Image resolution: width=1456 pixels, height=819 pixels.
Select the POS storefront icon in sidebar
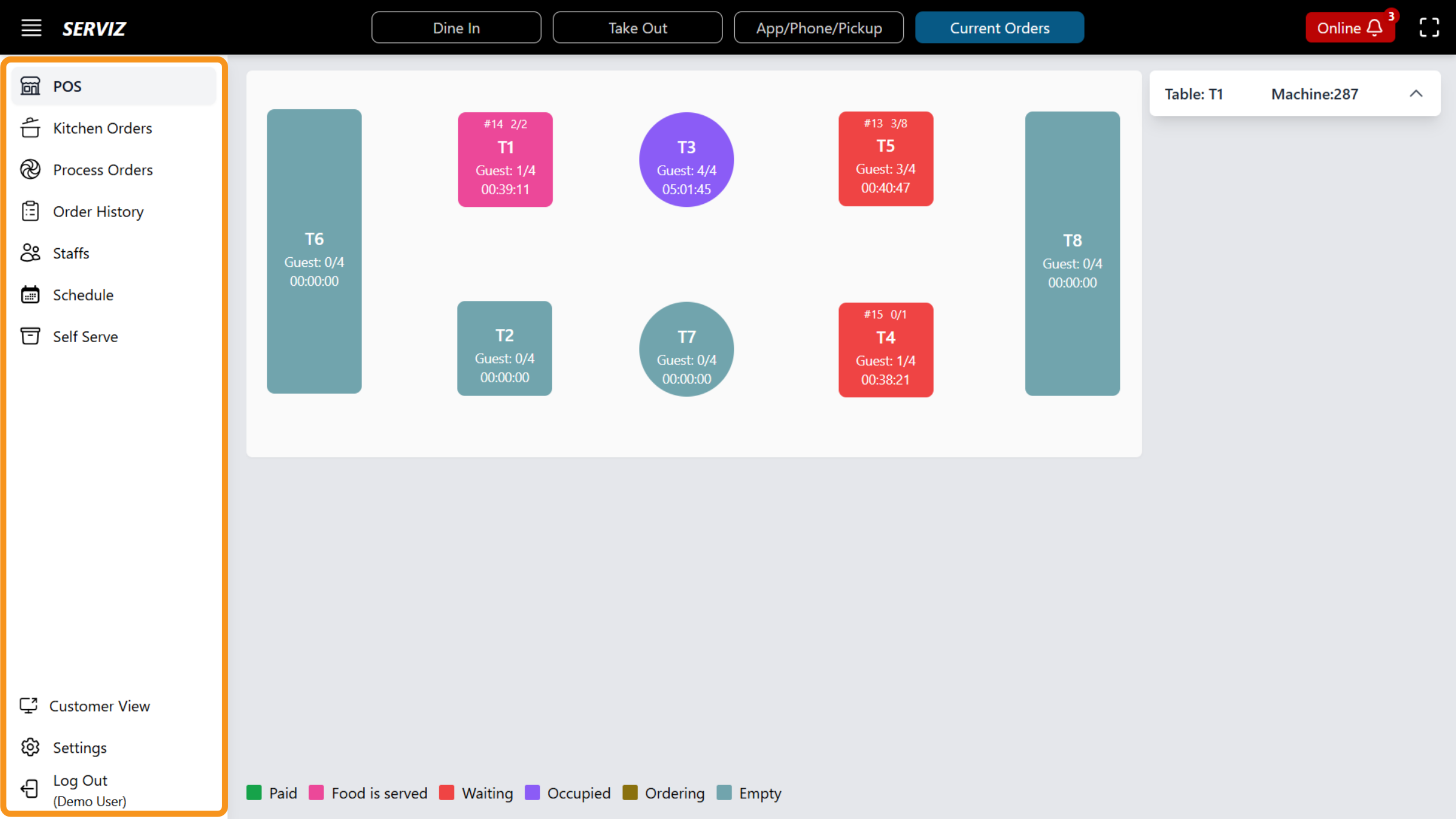(30, 86)
